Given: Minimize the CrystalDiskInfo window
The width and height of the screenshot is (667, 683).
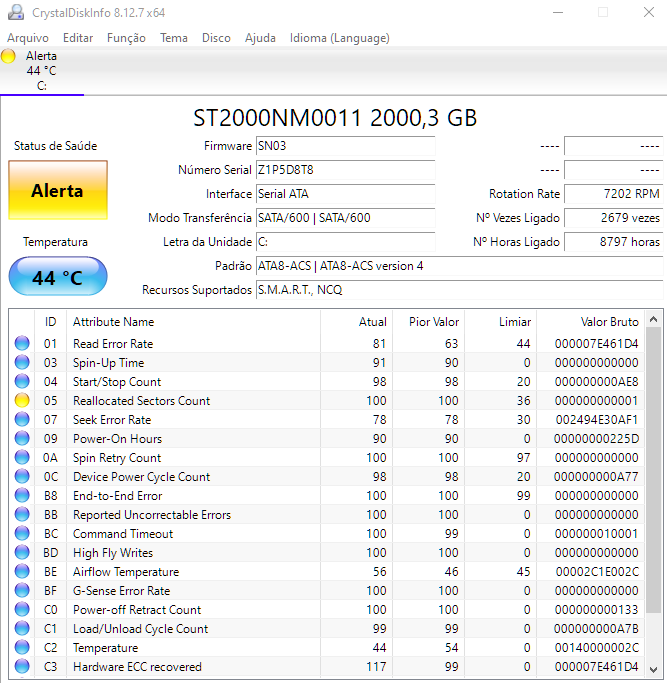Looking at the screenshot, I should (x=558, y=12).
